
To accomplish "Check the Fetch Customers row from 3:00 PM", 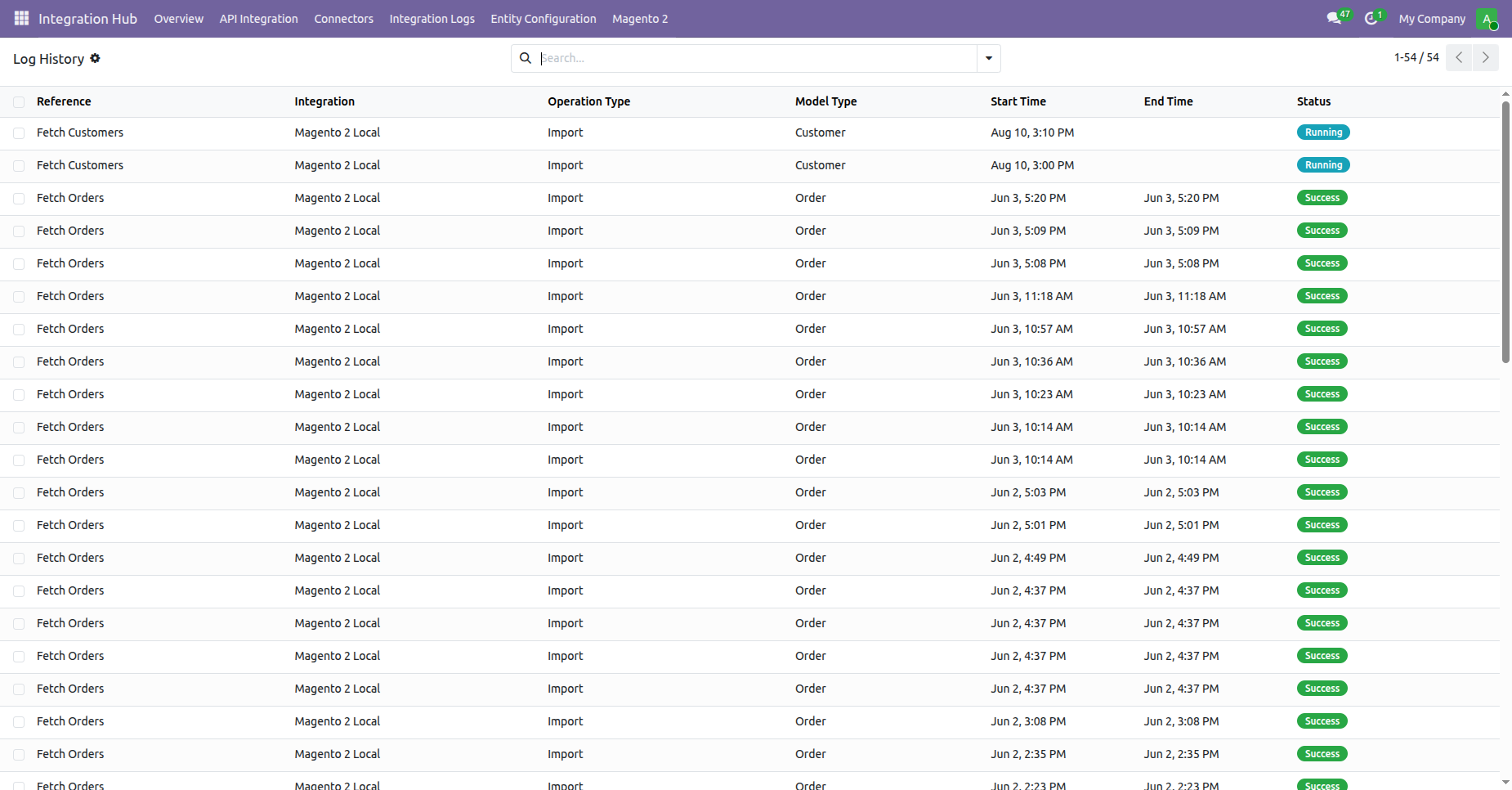I will (x=19, y=166).
